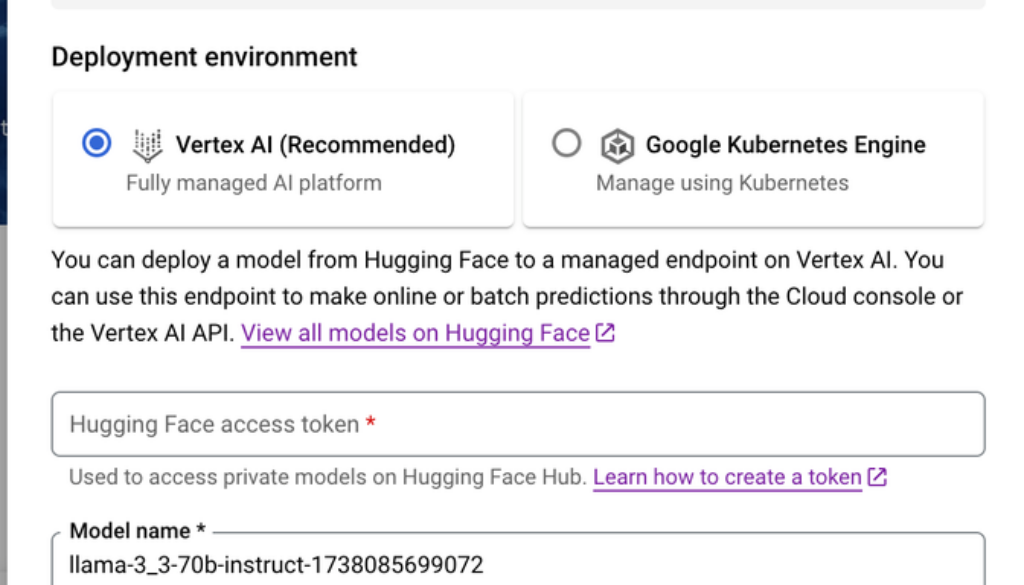The image size is (1024, 585).
Task: Open Learn how to create a token link
Action: [x=727, y=478]
